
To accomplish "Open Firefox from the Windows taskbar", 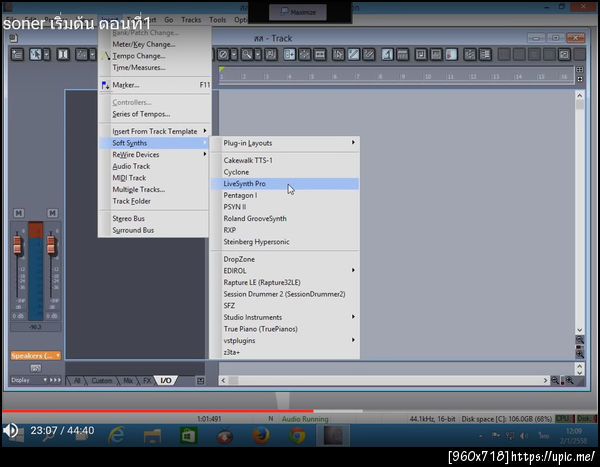I will tap(261, 436).
